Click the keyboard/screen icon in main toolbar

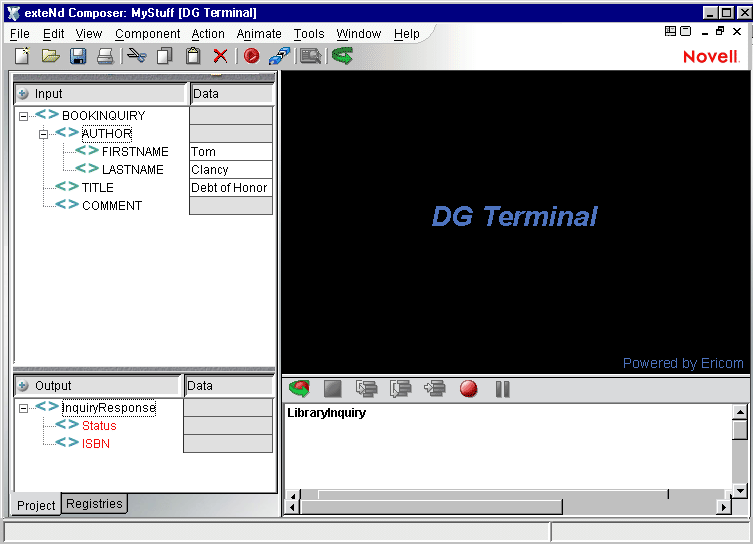310,57
